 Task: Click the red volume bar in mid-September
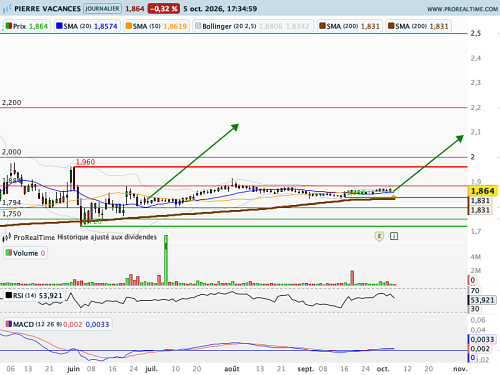pyautogui.click(x=352, y=278)
